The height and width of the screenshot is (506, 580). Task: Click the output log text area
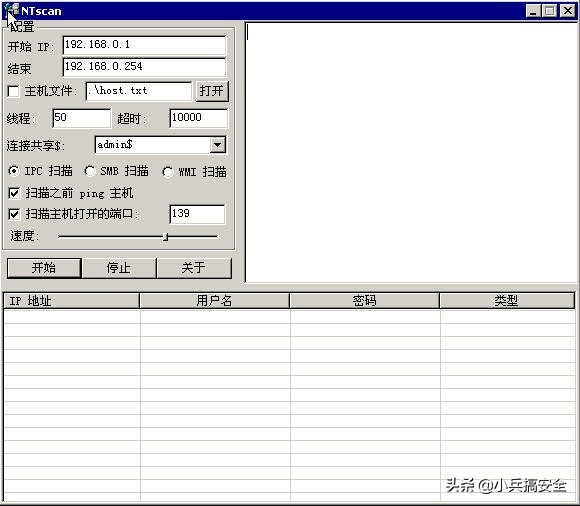pos(411,152)
